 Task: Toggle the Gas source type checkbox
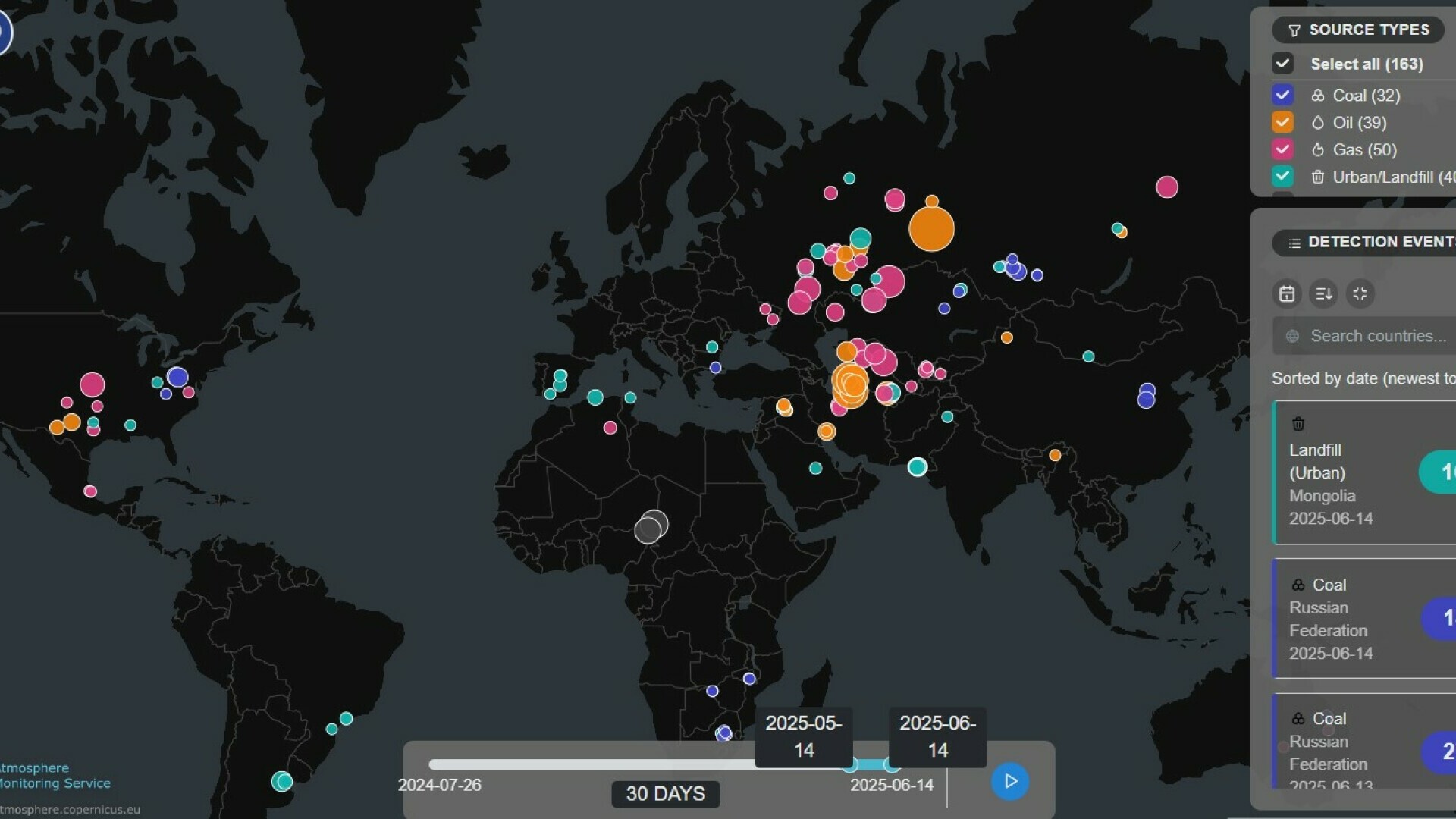click(1282, 149)
